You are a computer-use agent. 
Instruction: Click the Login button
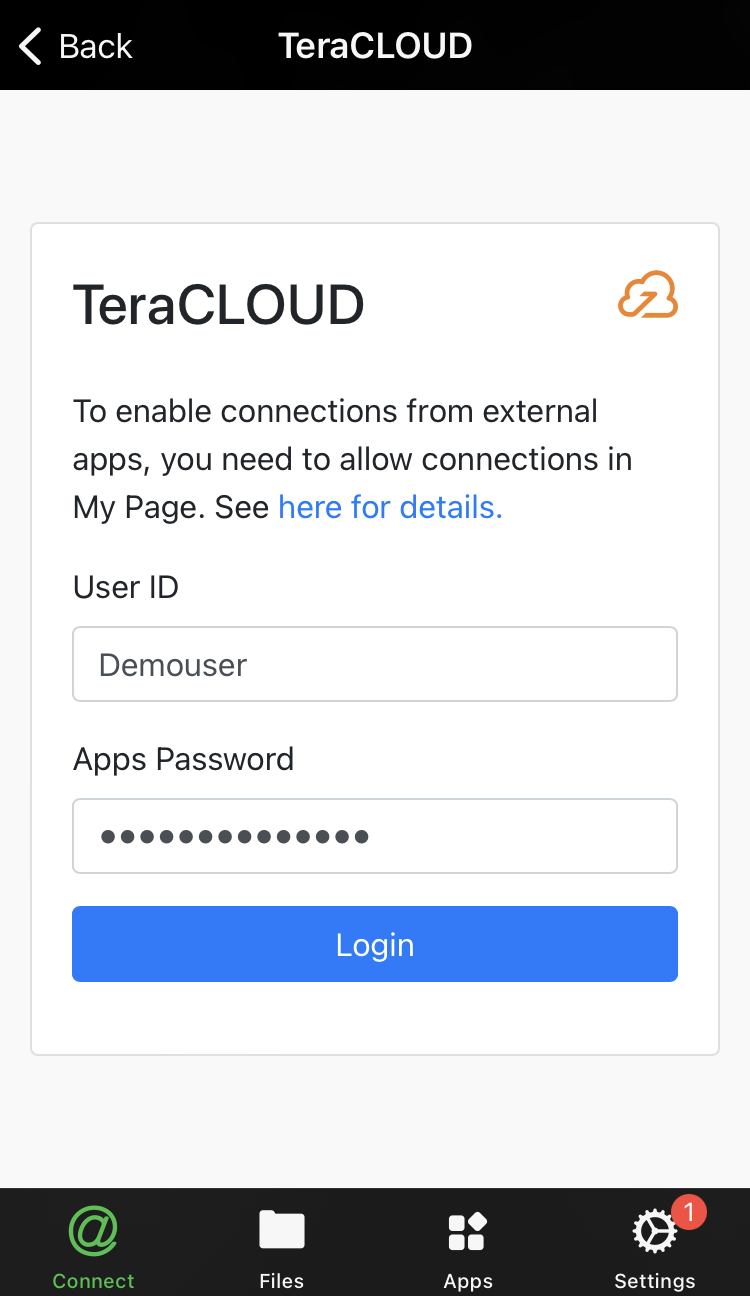click(x=375, y=944)
